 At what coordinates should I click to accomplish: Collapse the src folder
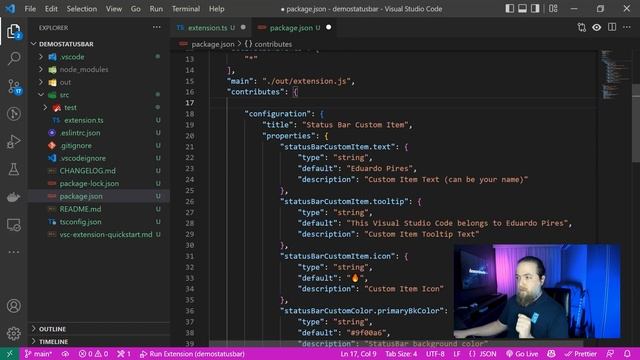point(41,95)
